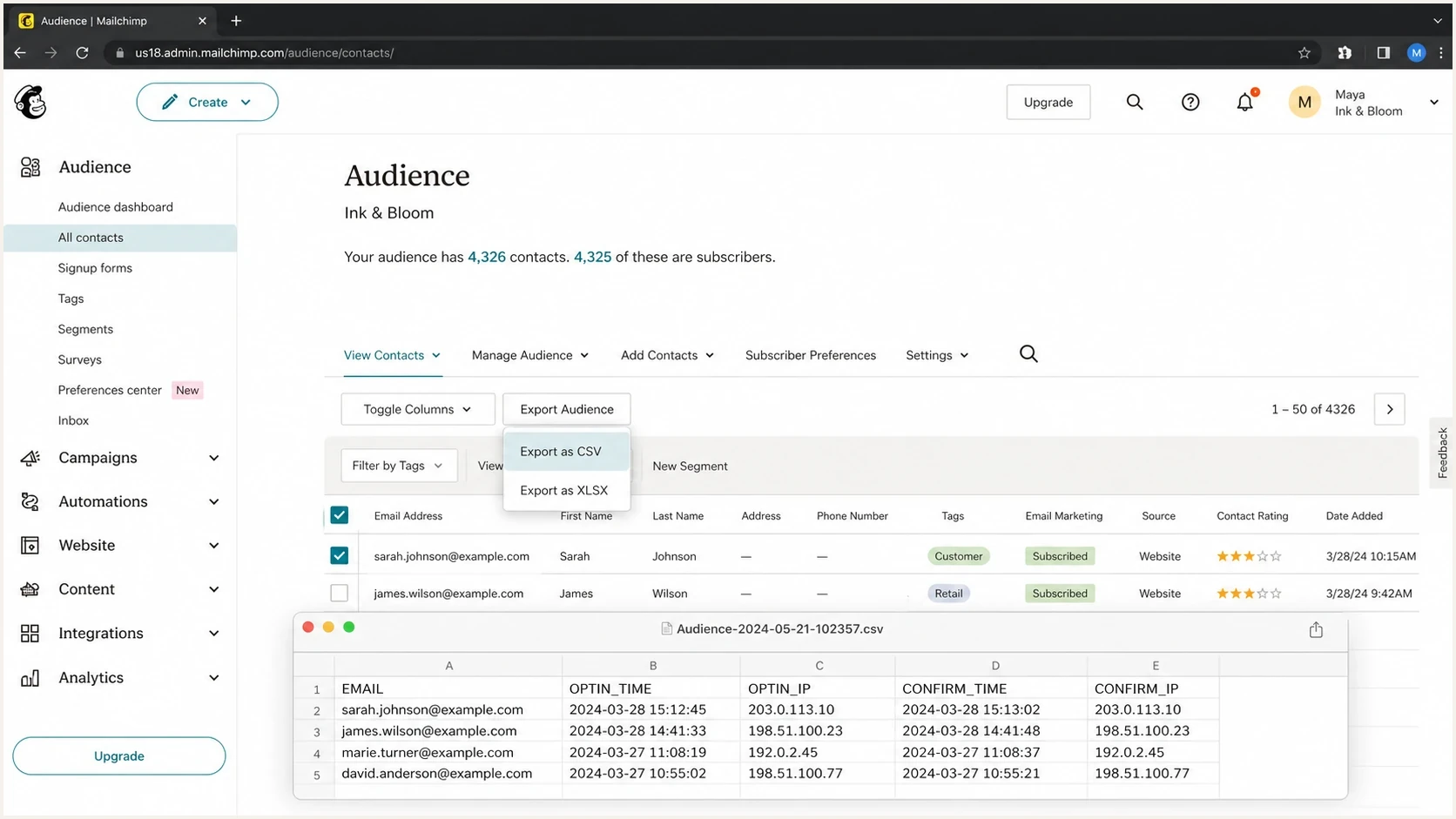Click the header Upgrade button

tap(1048, 102)
